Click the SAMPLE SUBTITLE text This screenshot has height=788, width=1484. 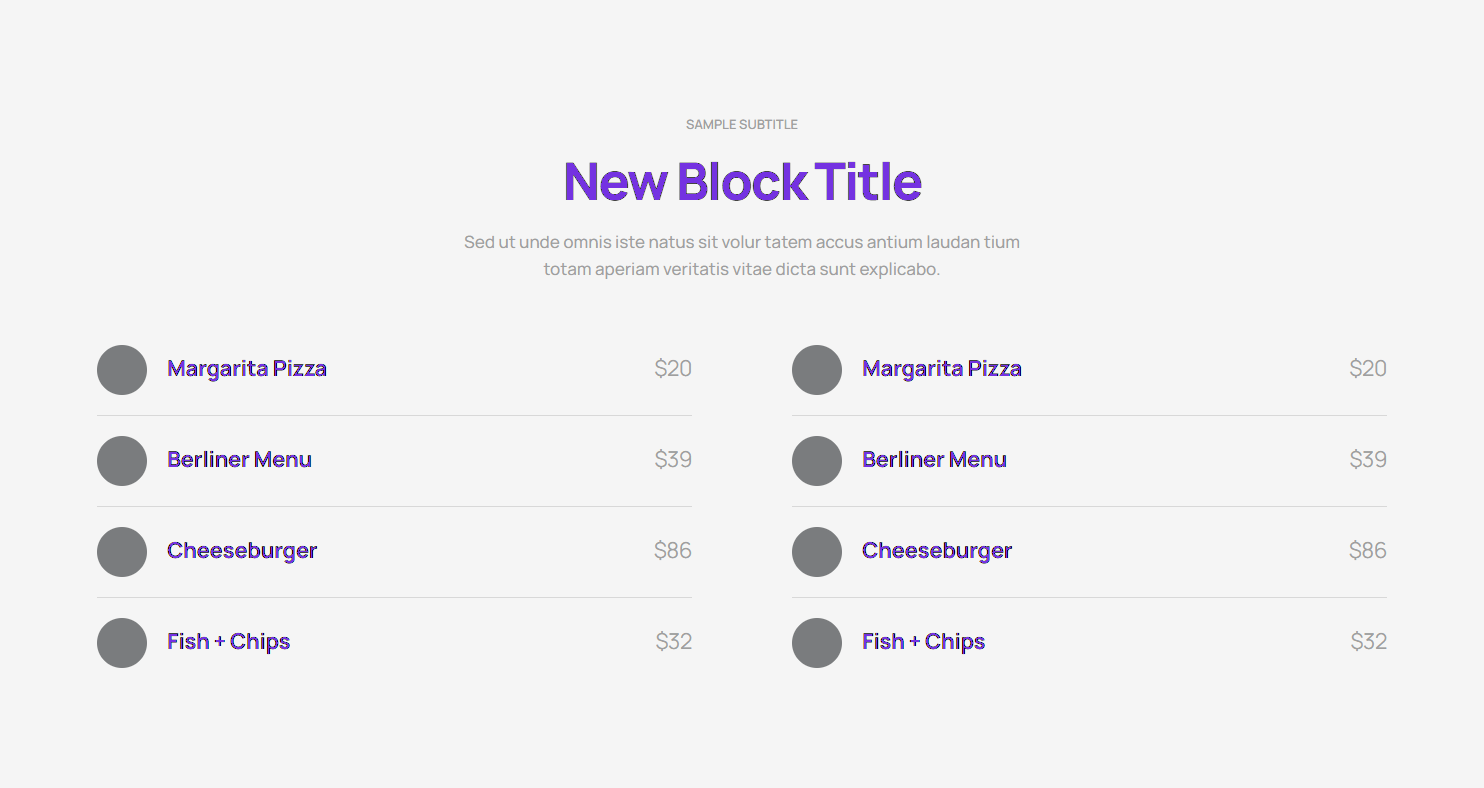point(741,124)
